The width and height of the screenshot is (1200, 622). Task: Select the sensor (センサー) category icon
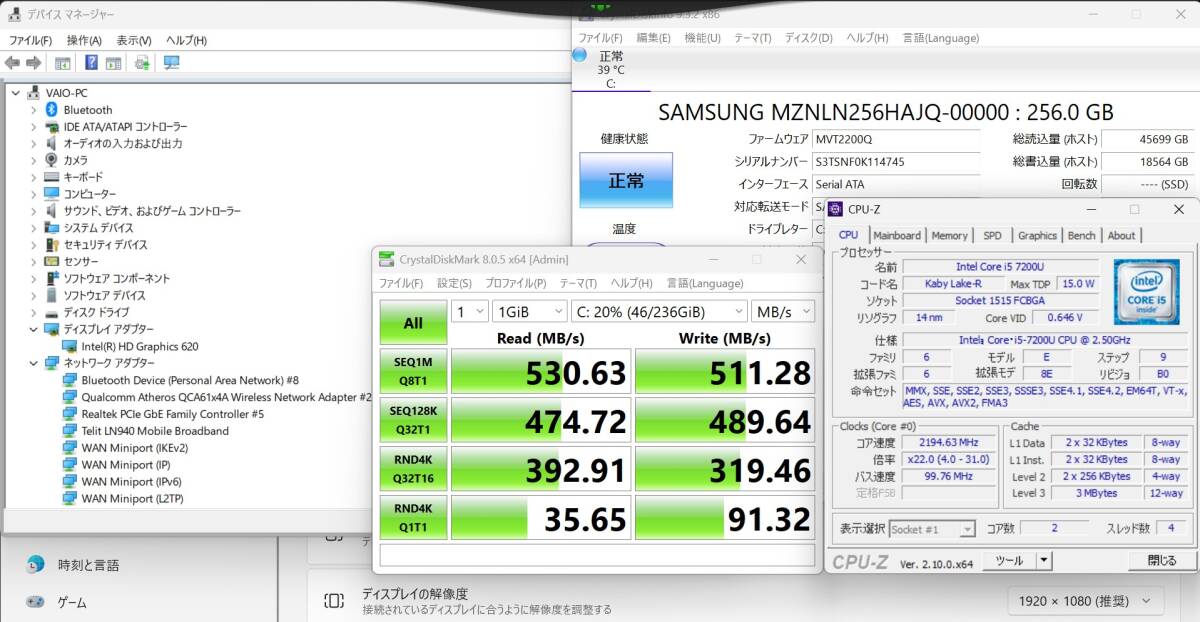(x=52, y=262)
